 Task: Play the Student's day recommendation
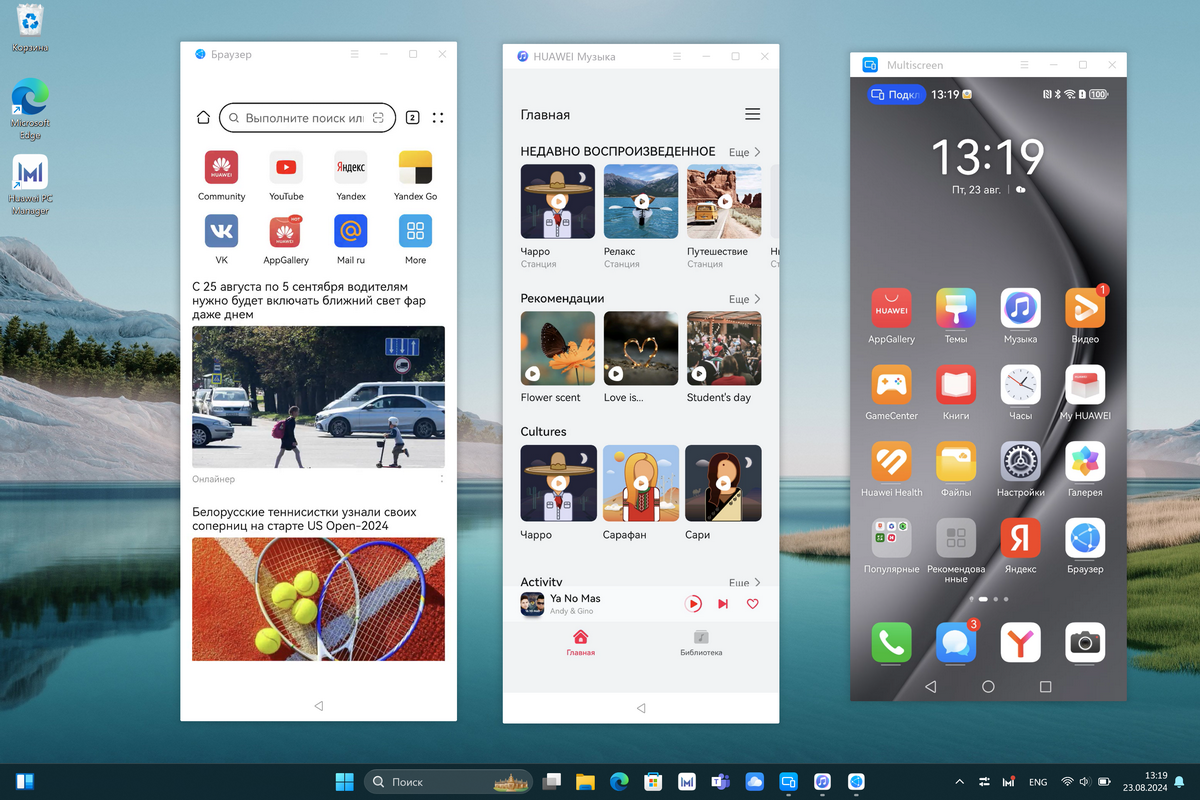pyautogui.click(x=724, y=348)
